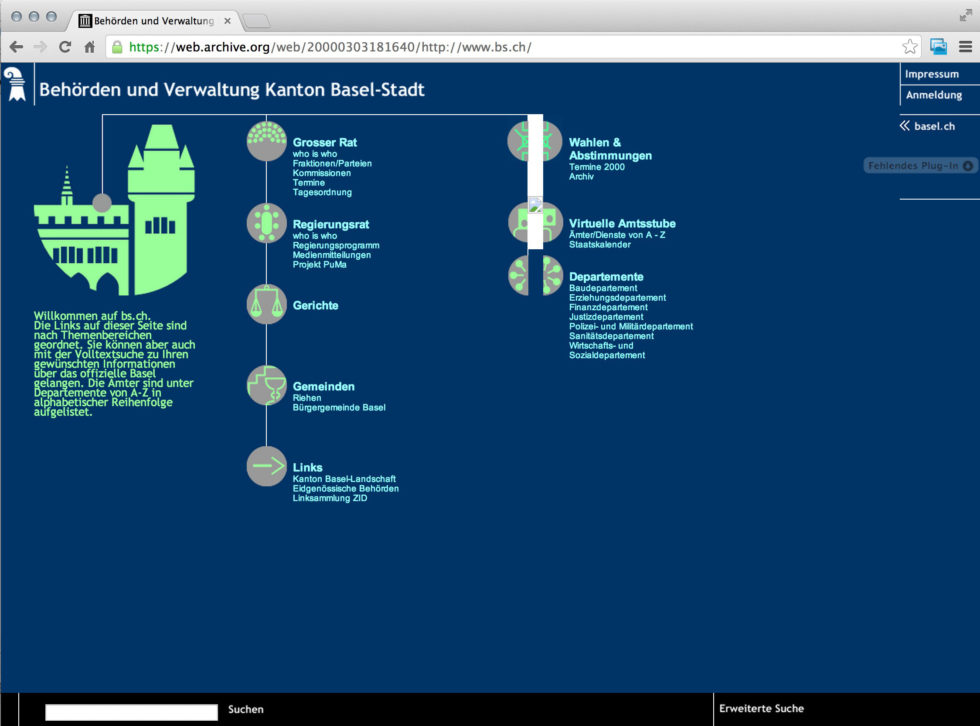Click the Gemeinden circle icon
Viewport: 980px width, 726px height.
click(267, 385)
